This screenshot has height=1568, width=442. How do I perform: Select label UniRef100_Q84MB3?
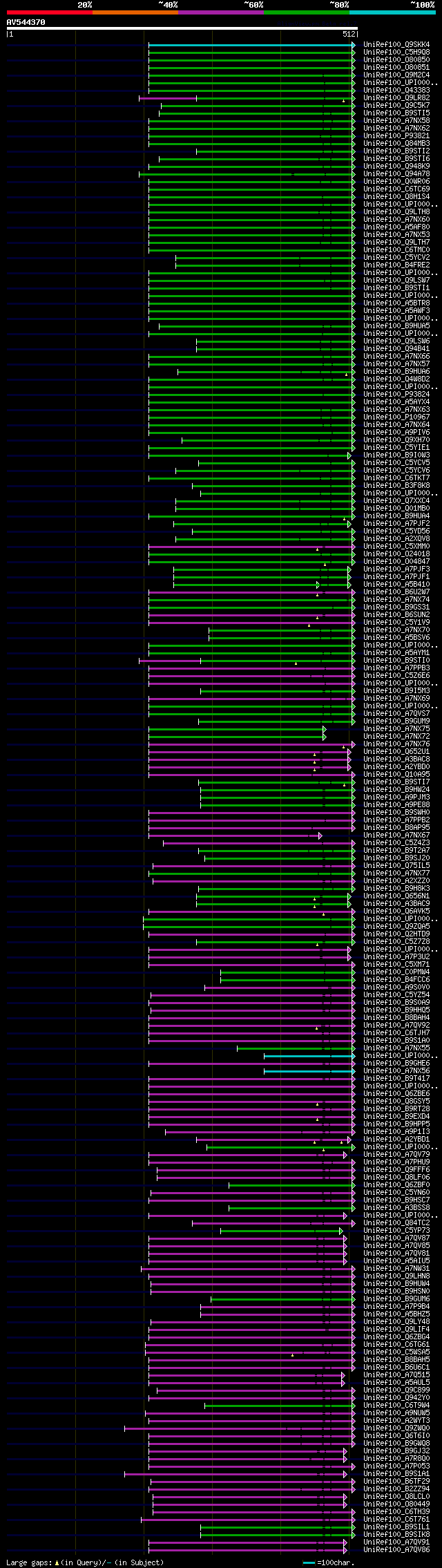pyautogui.click(x=396, y=144)
